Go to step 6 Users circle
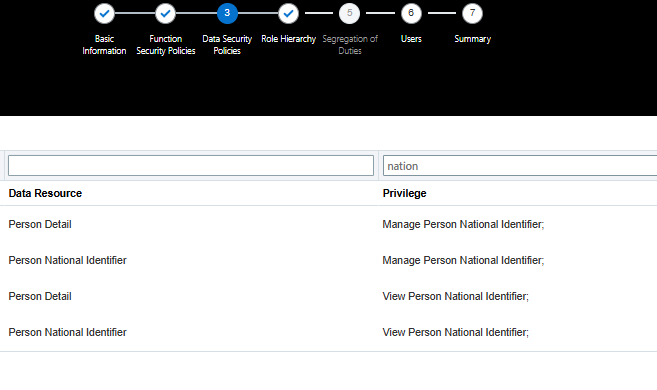Viewport: 657px width, 390px height. click(411, 13)
